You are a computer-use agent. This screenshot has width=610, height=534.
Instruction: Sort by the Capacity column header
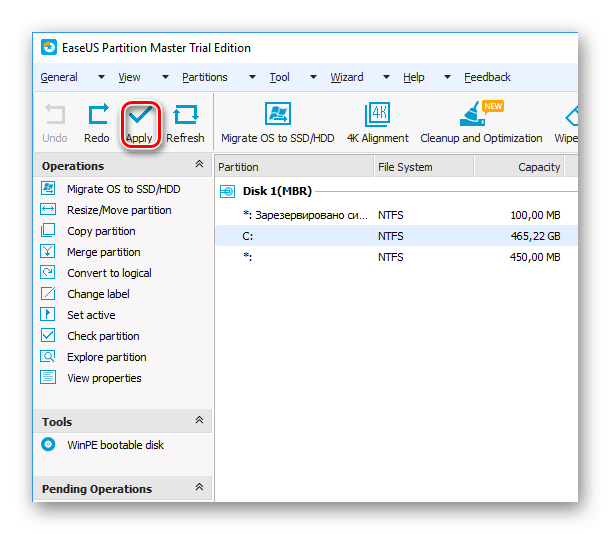coord(538,167)
